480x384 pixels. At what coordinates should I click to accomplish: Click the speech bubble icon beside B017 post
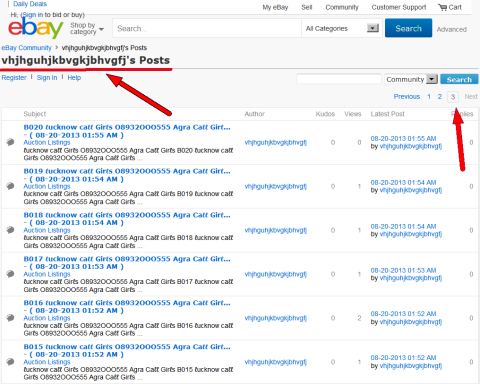click(x=10, y=274)
